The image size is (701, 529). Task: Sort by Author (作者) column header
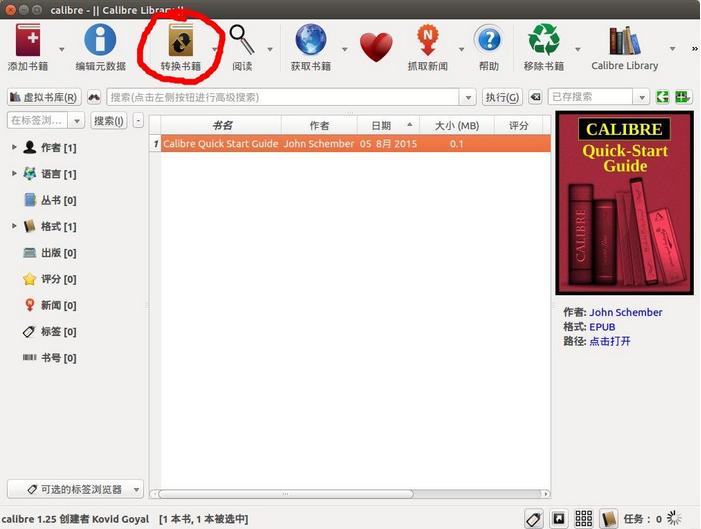tap(319, 125)
